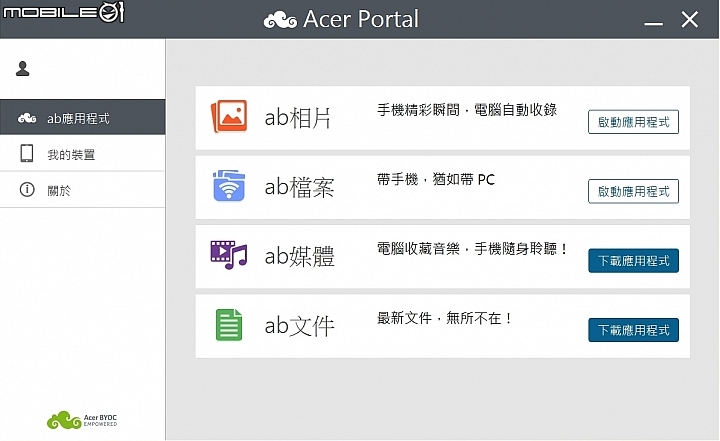
Task: Download ab文件 with 下載應用程式 button
Action: click(x=633, y=330)
